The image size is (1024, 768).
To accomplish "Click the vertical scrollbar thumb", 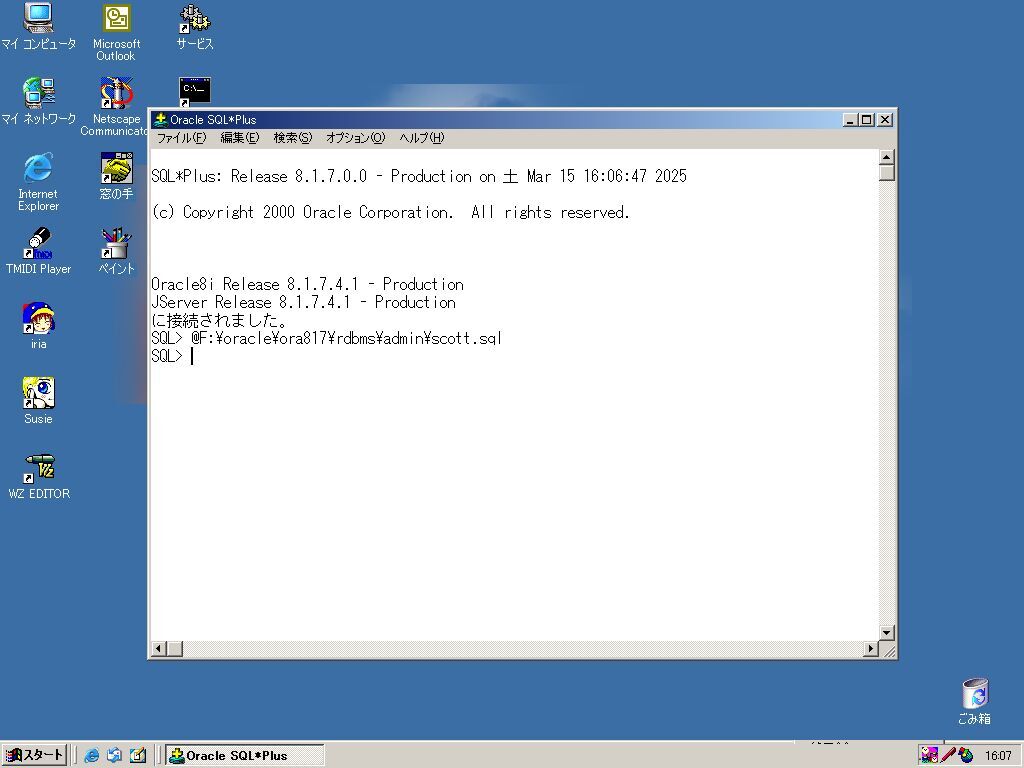I will (886, 173).
